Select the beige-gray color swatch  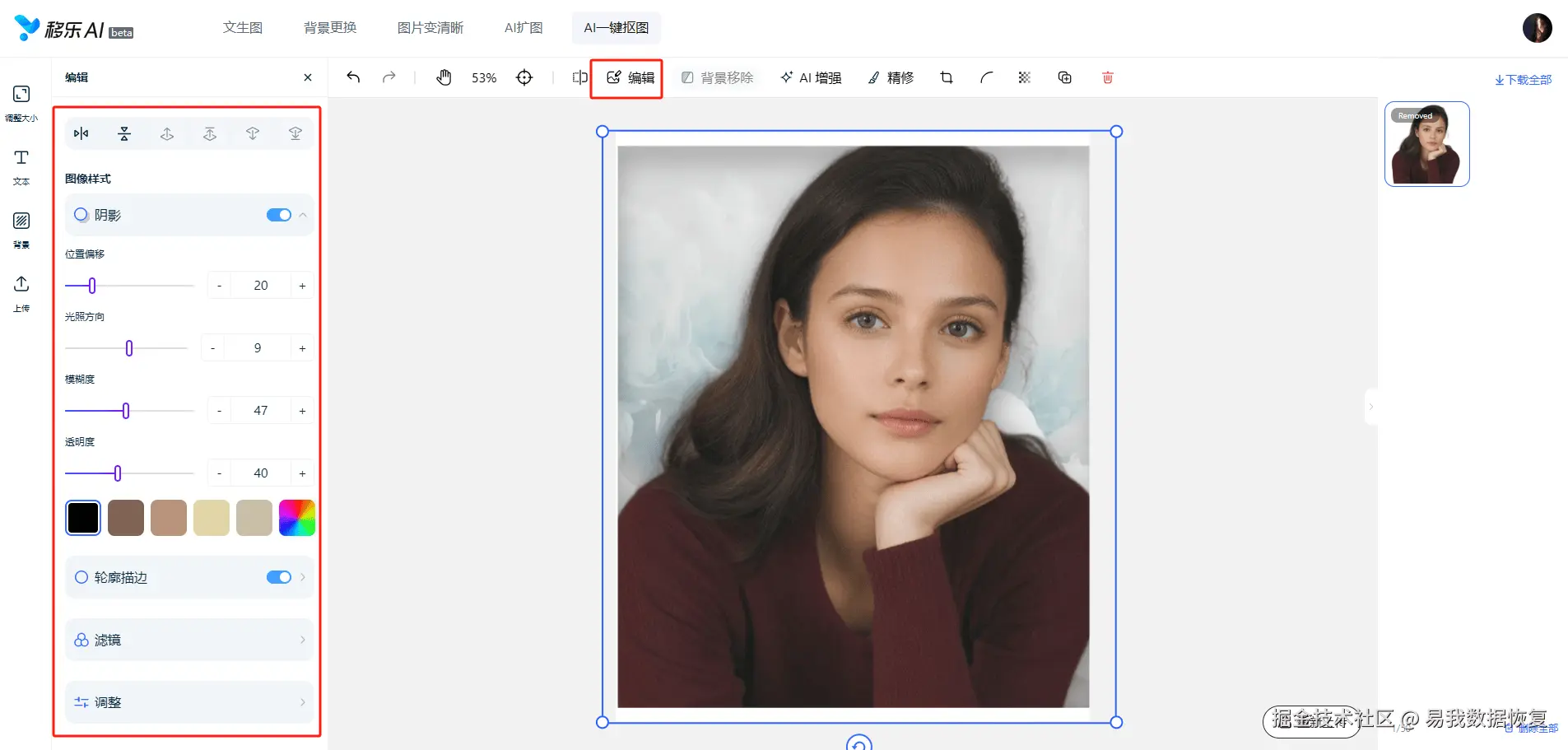point(254,518)
